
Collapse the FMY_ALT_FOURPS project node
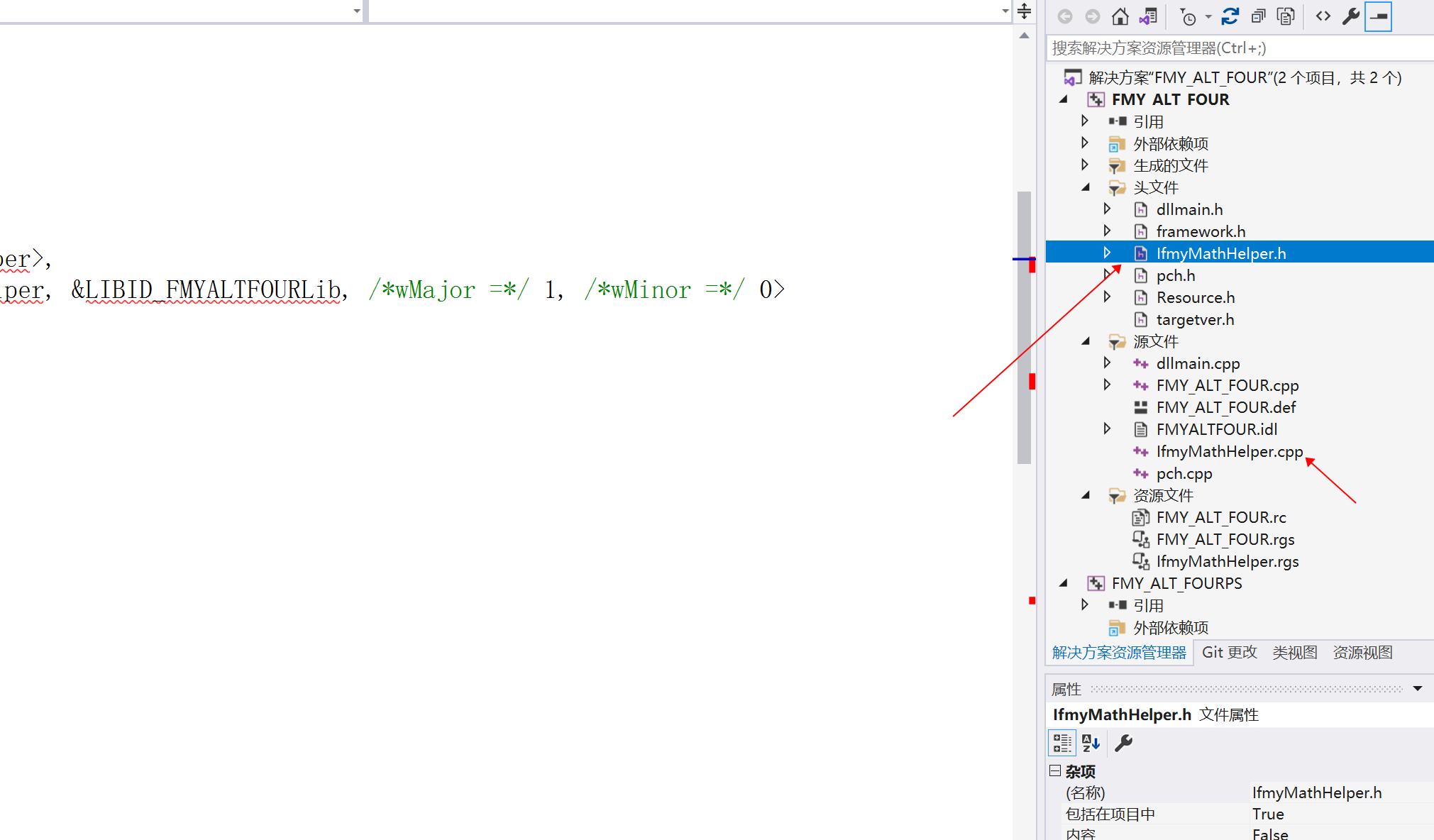click(1063, 583)
